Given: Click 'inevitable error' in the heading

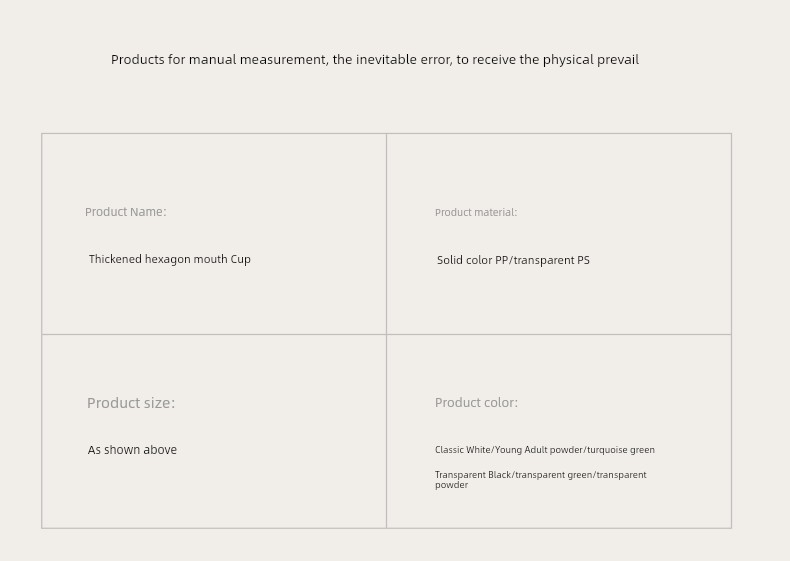Looking at the screenshot, I should point(404,59).
